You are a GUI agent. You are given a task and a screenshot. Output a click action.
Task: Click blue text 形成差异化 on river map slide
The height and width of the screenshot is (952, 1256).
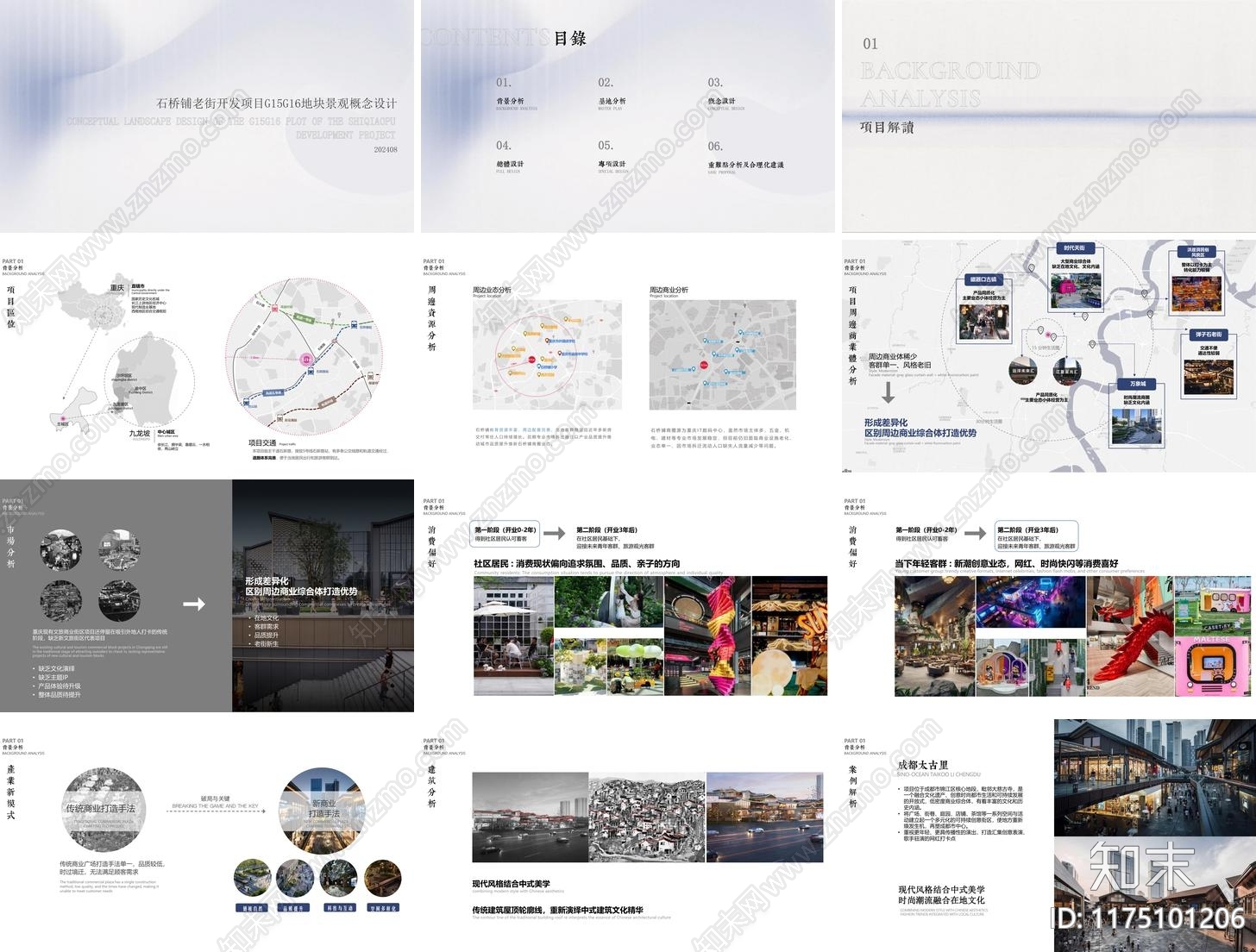[x=886, y=423]
